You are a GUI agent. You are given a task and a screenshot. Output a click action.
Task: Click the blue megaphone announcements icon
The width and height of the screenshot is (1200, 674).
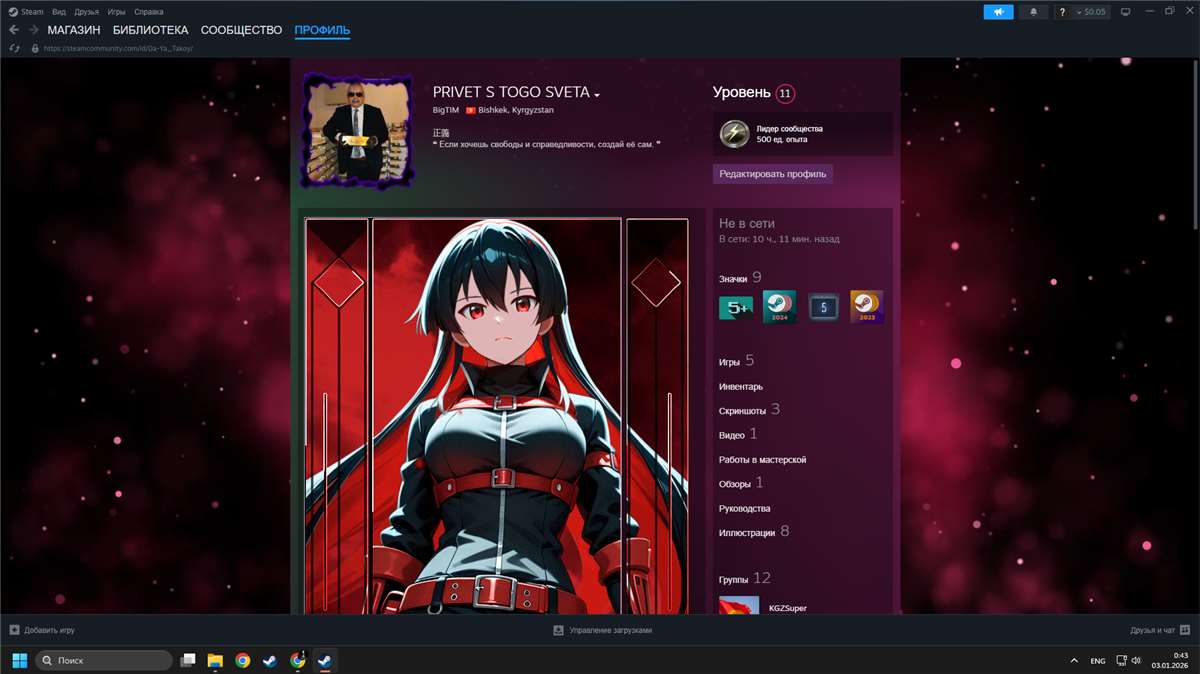(998, 12)
